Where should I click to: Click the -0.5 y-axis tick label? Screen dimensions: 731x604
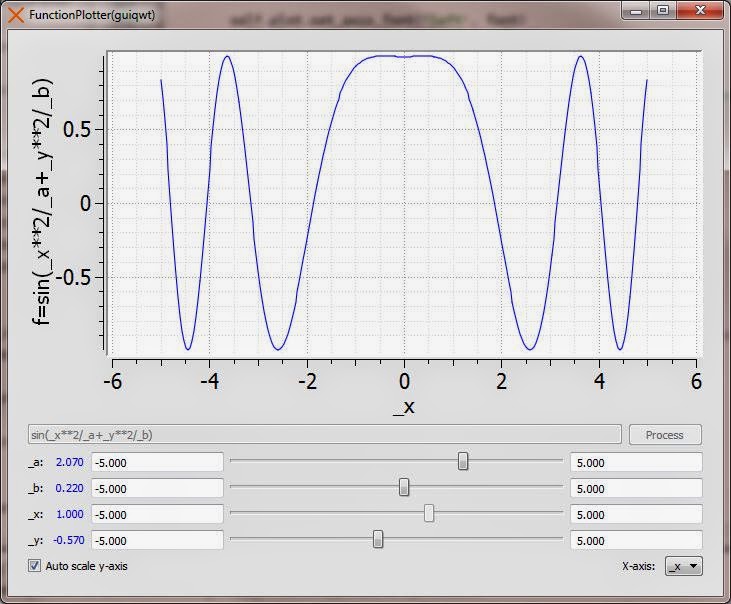click(74, 277)
